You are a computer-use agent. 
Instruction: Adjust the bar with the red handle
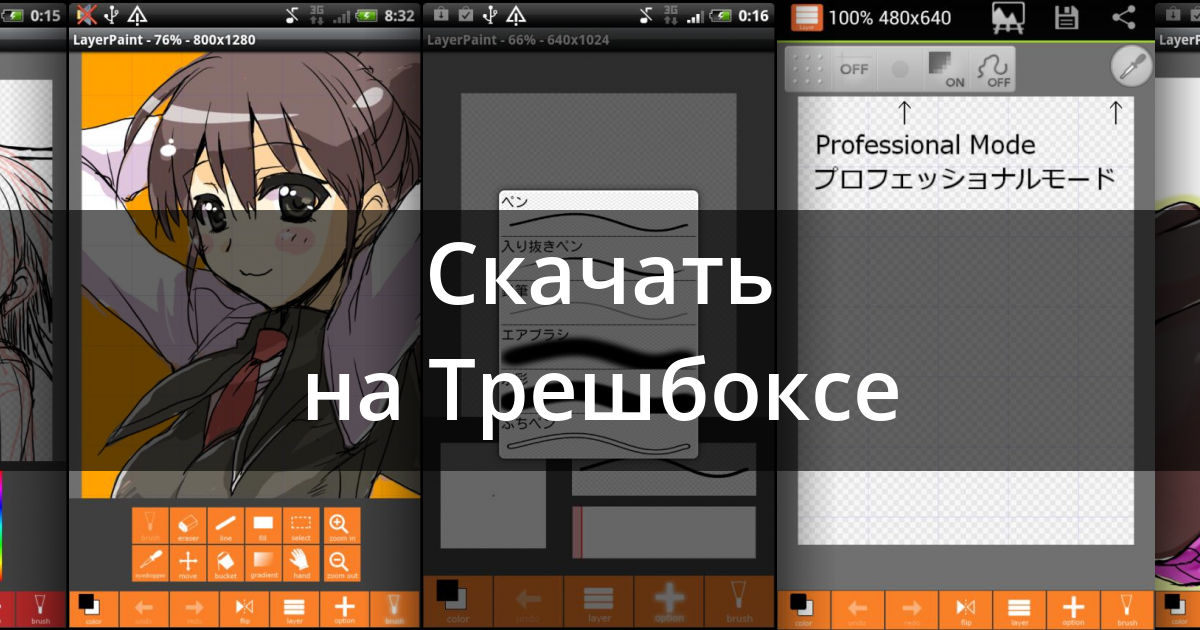(x=664, y=532)
